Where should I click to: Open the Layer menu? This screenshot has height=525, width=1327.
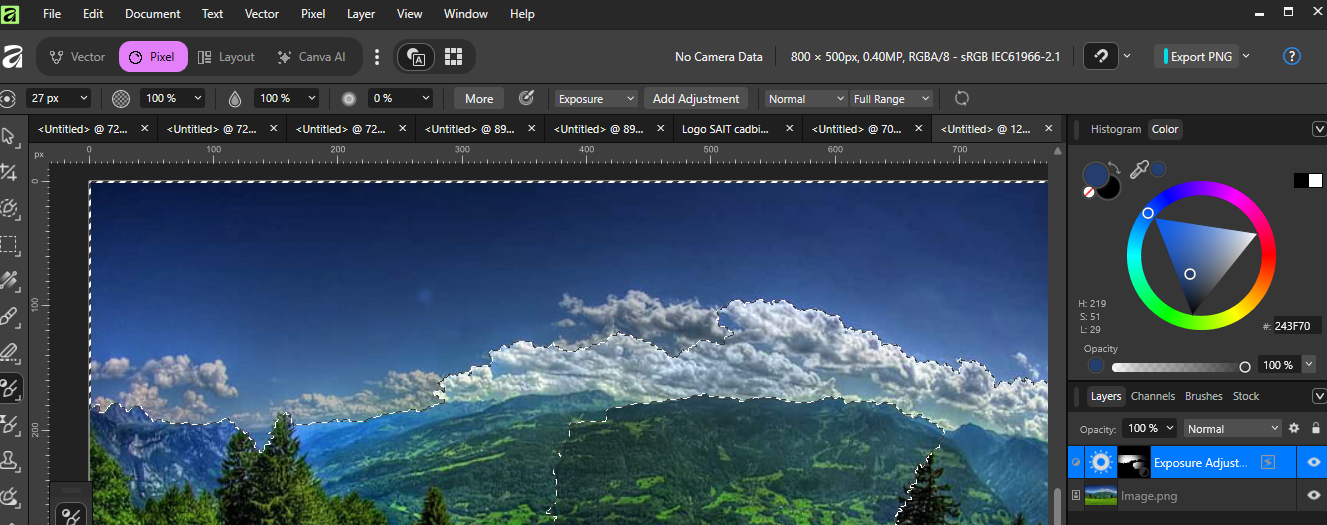[361, 14]
